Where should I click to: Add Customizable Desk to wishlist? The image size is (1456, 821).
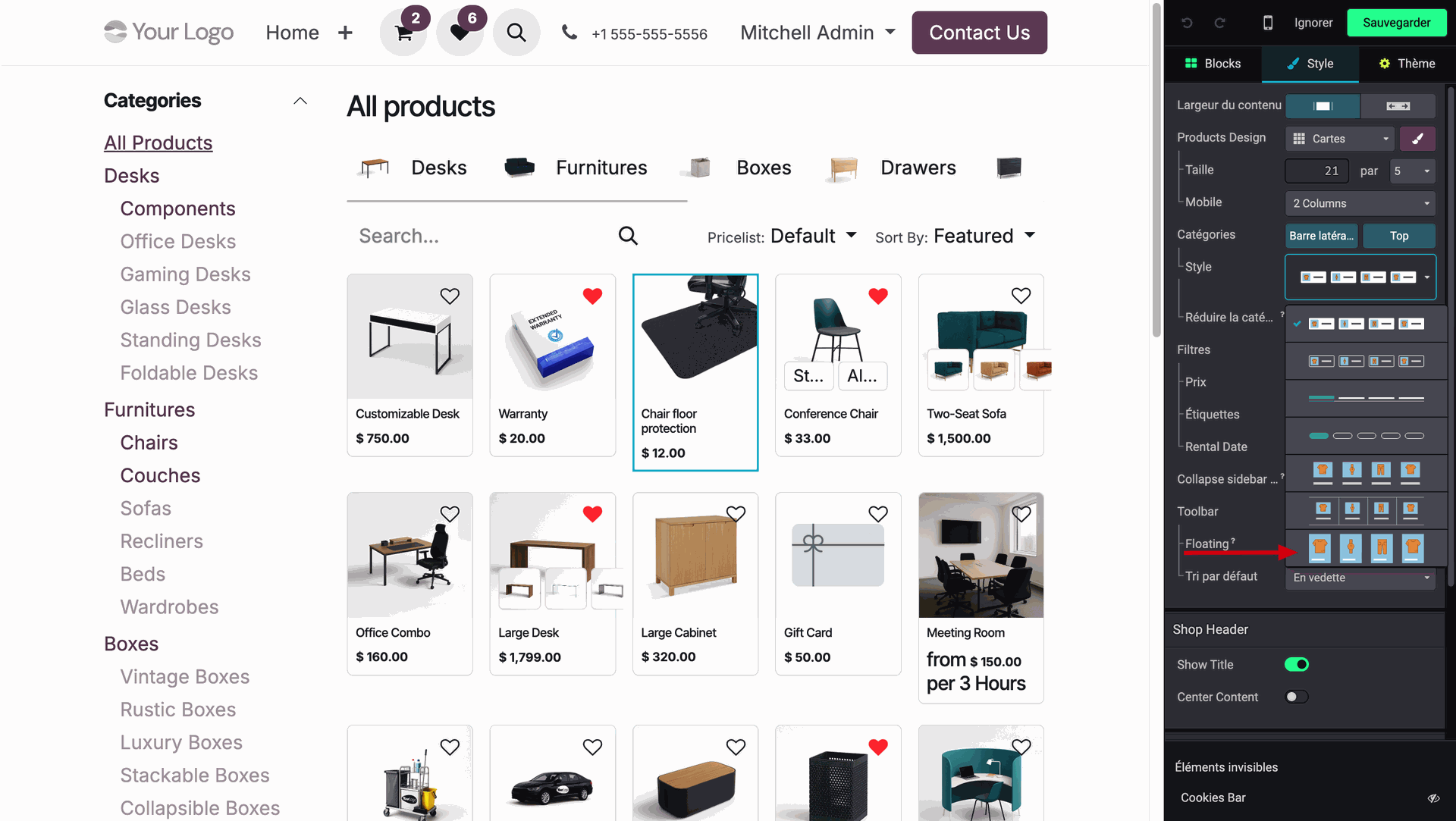(x=450, y=296)
